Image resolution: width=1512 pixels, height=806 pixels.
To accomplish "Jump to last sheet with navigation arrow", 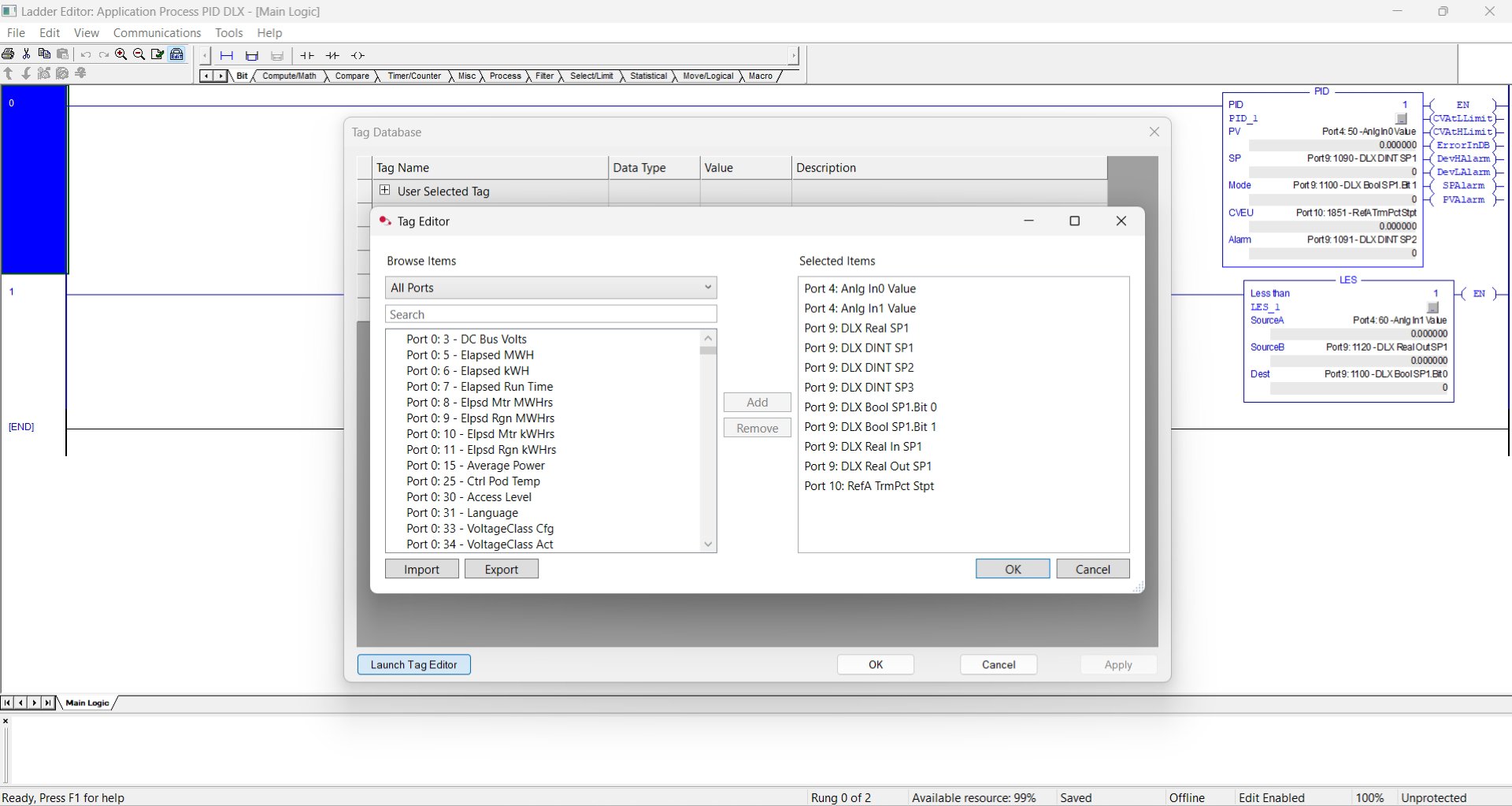I will [x=48, y=702].
